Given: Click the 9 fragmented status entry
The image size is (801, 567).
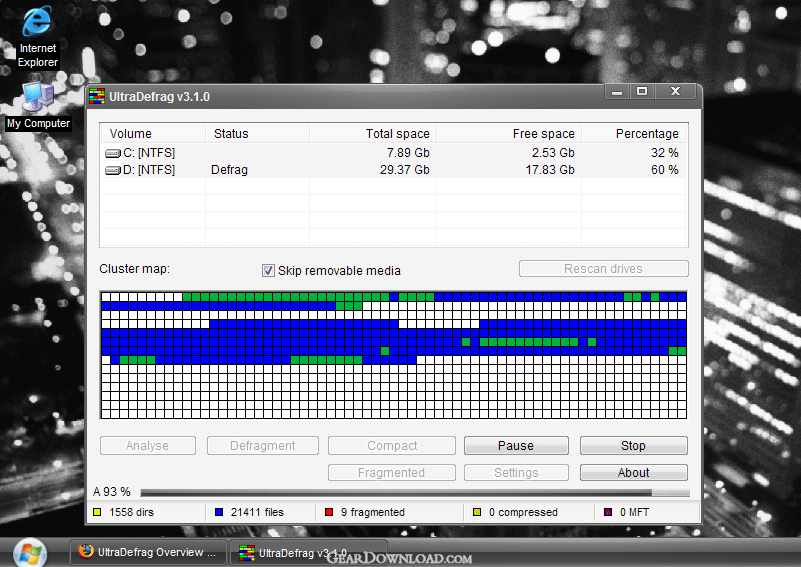Looking at the screenshot, I should (372, 512).
